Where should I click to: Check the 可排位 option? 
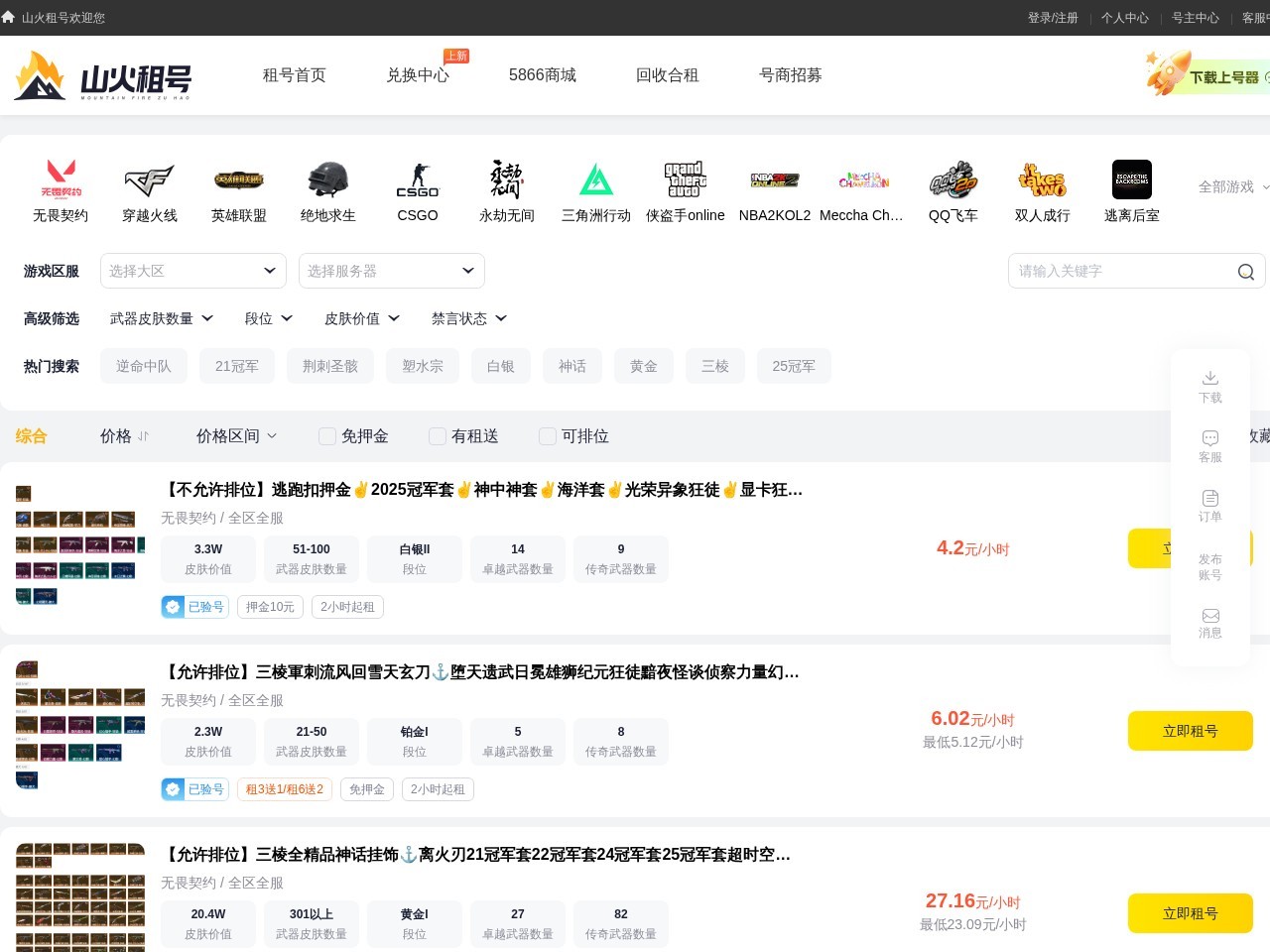pyautogui.click(x=547, y=436)
